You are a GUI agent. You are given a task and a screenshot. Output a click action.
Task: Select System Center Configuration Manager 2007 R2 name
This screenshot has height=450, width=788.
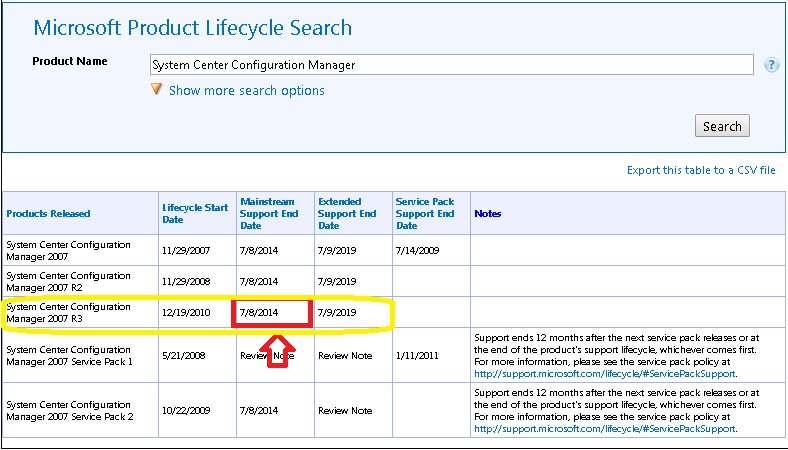point(68,282)
